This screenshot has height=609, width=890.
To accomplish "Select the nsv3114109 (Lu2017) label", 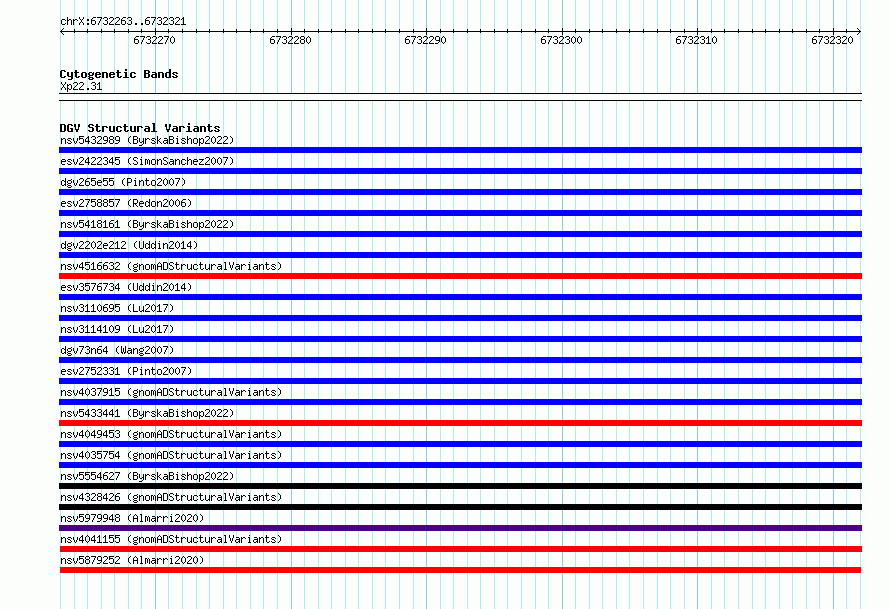I will [x=117, y=329].
